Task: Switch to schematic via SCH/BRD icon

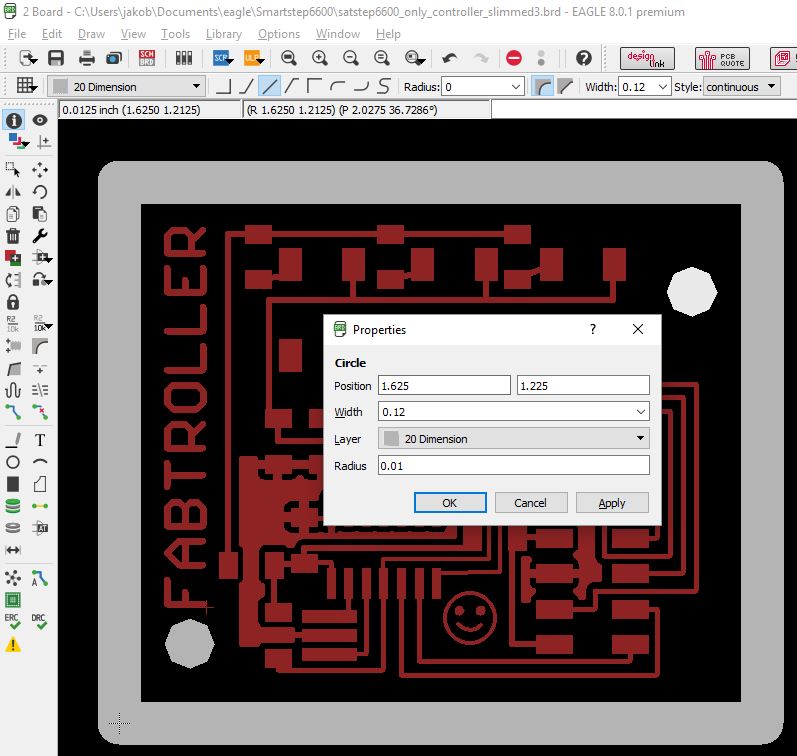Action: tap(146, 58)
